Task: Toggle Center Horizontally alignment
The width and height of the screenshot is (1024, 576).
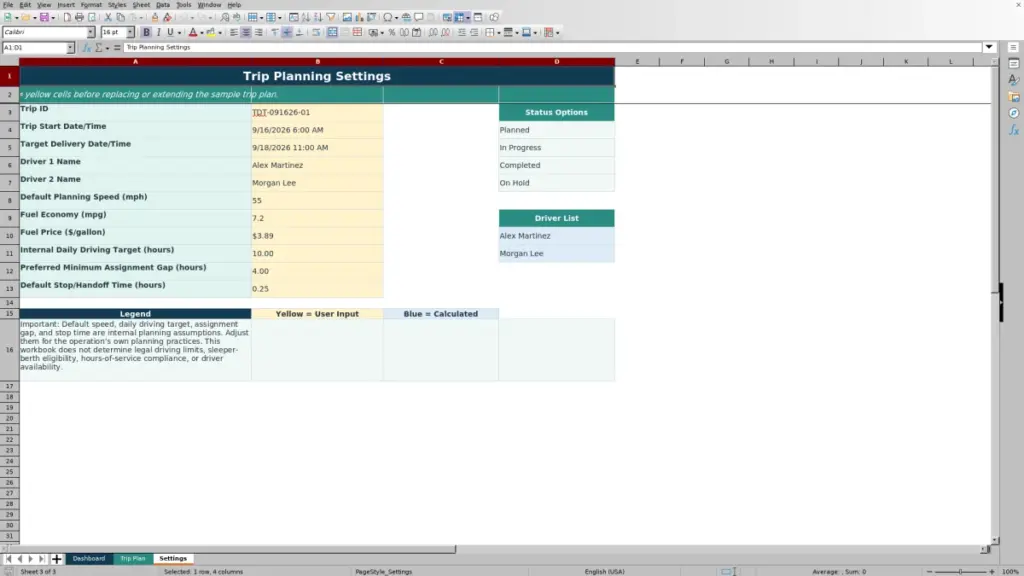Action: (246, 33)
